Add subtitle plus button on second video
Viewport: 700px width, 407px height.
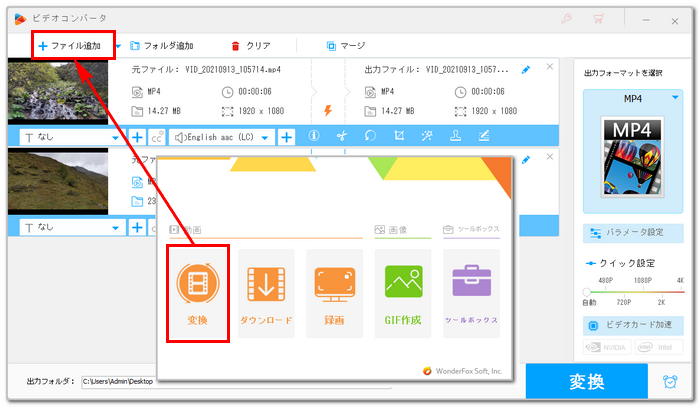[137, 227]
